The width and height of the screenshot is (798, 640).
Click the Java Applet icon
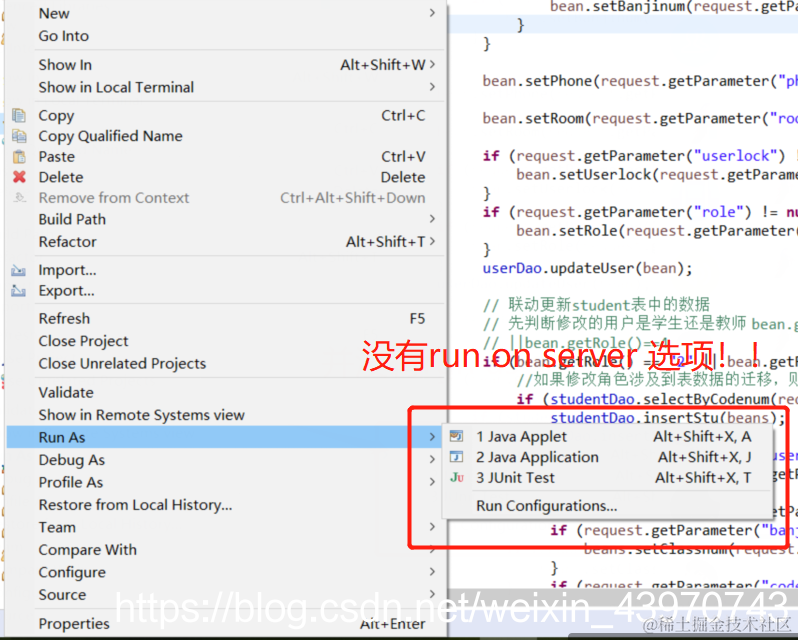pyautogui.click(x=457, y=436)
